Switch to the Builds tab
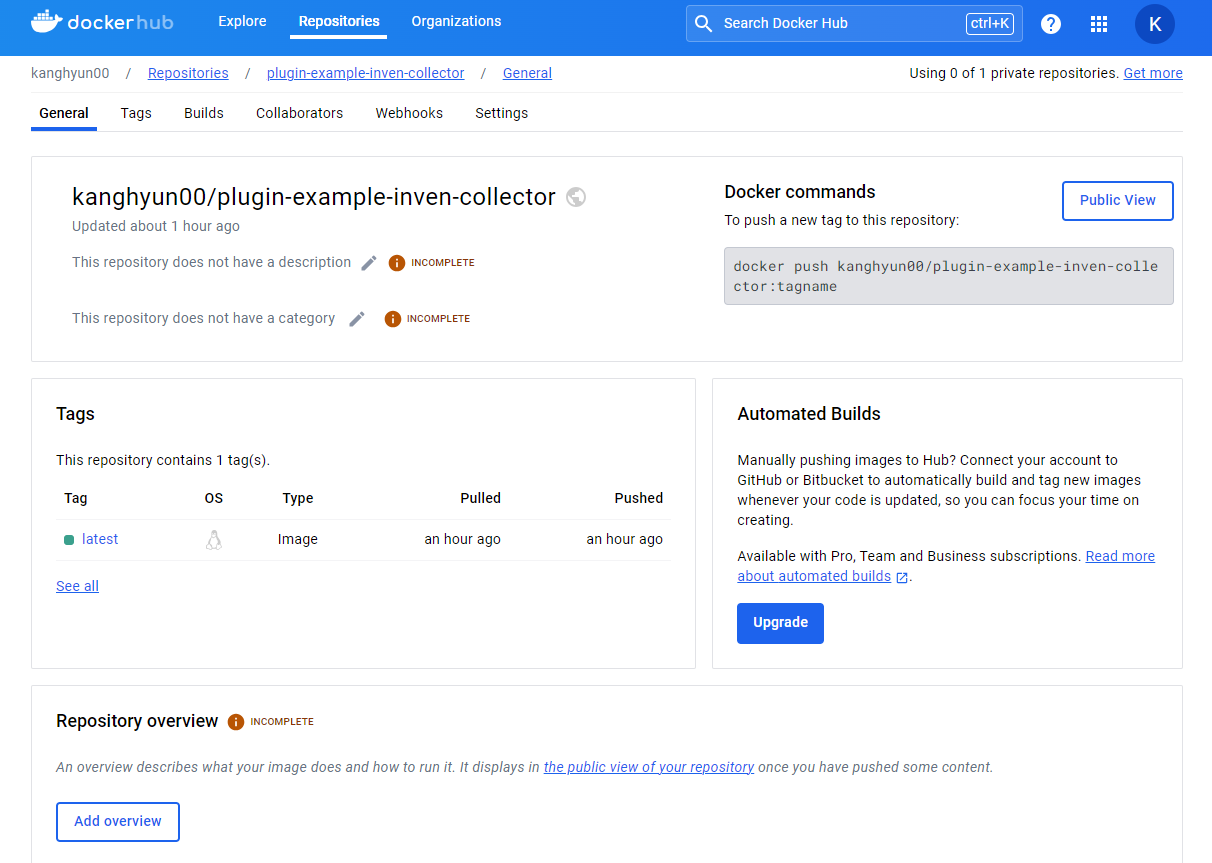1212x863 pixels. (x=204, y=113)
